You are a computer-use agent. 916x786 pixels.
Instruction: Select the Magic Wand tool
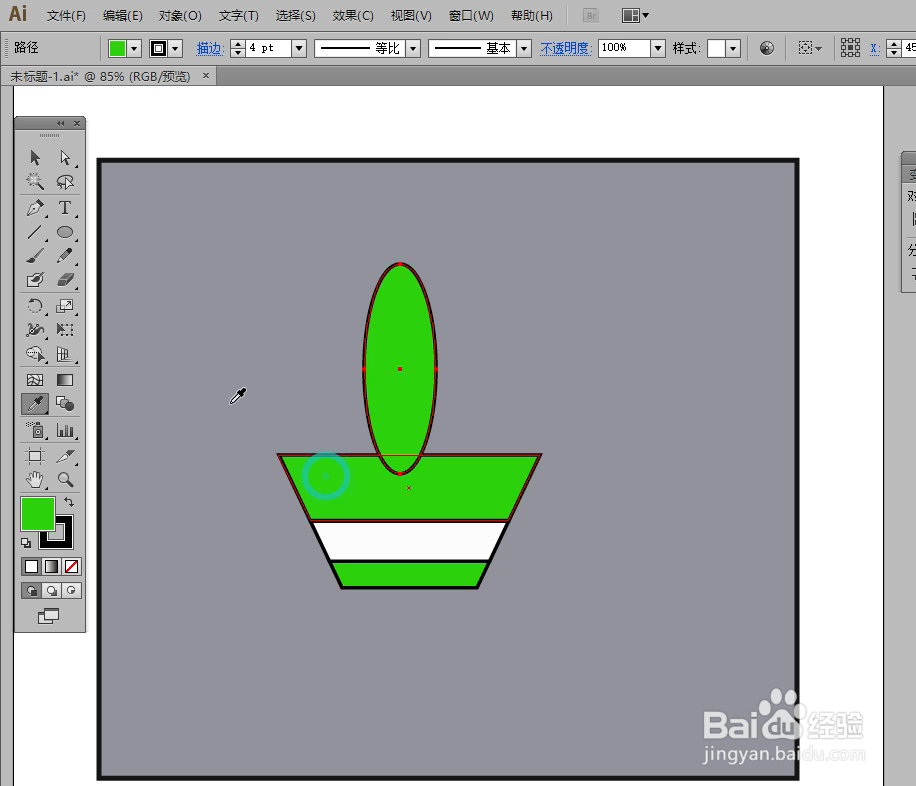[x=35, y=183]
